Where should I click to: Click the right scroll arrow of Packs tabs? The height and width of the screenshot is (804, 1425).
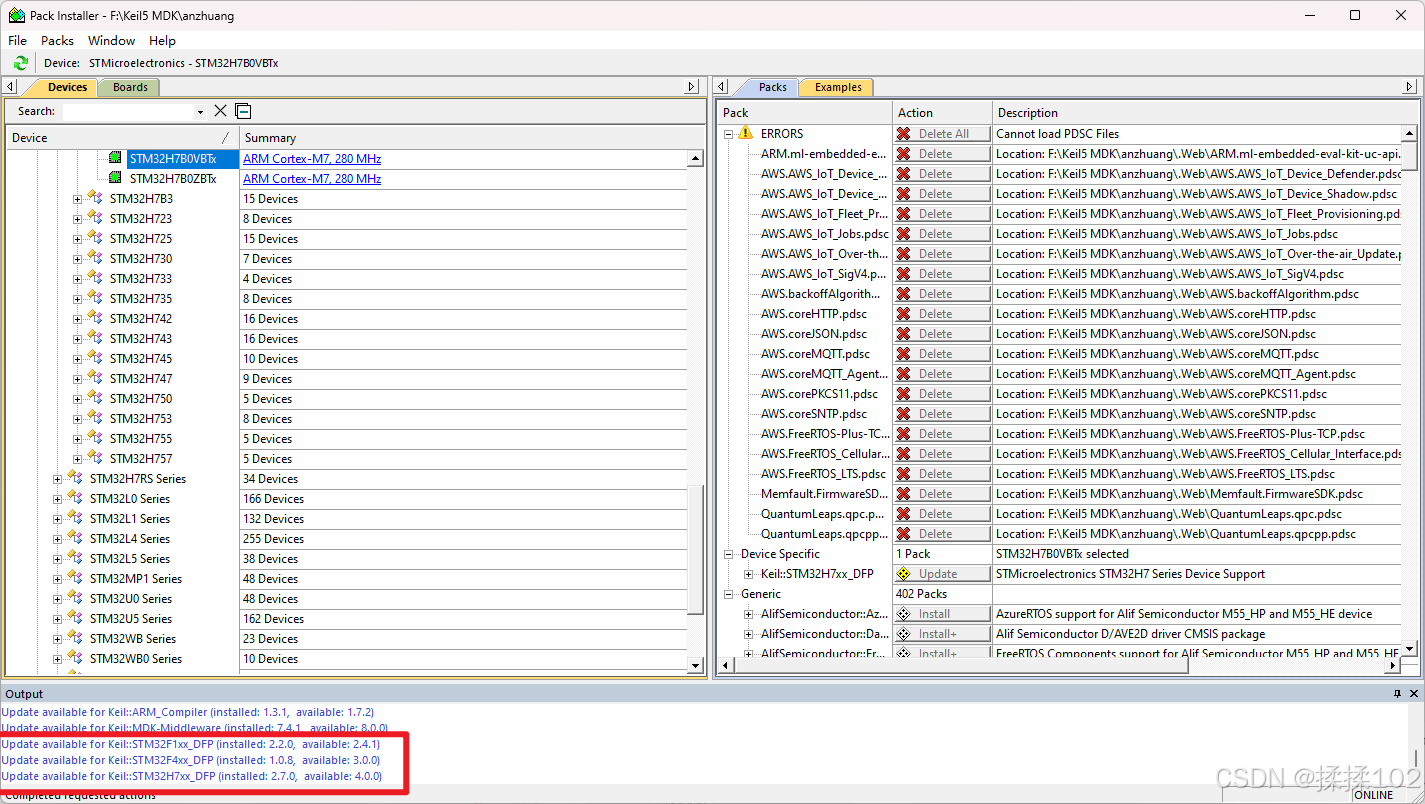(1411, 87)
